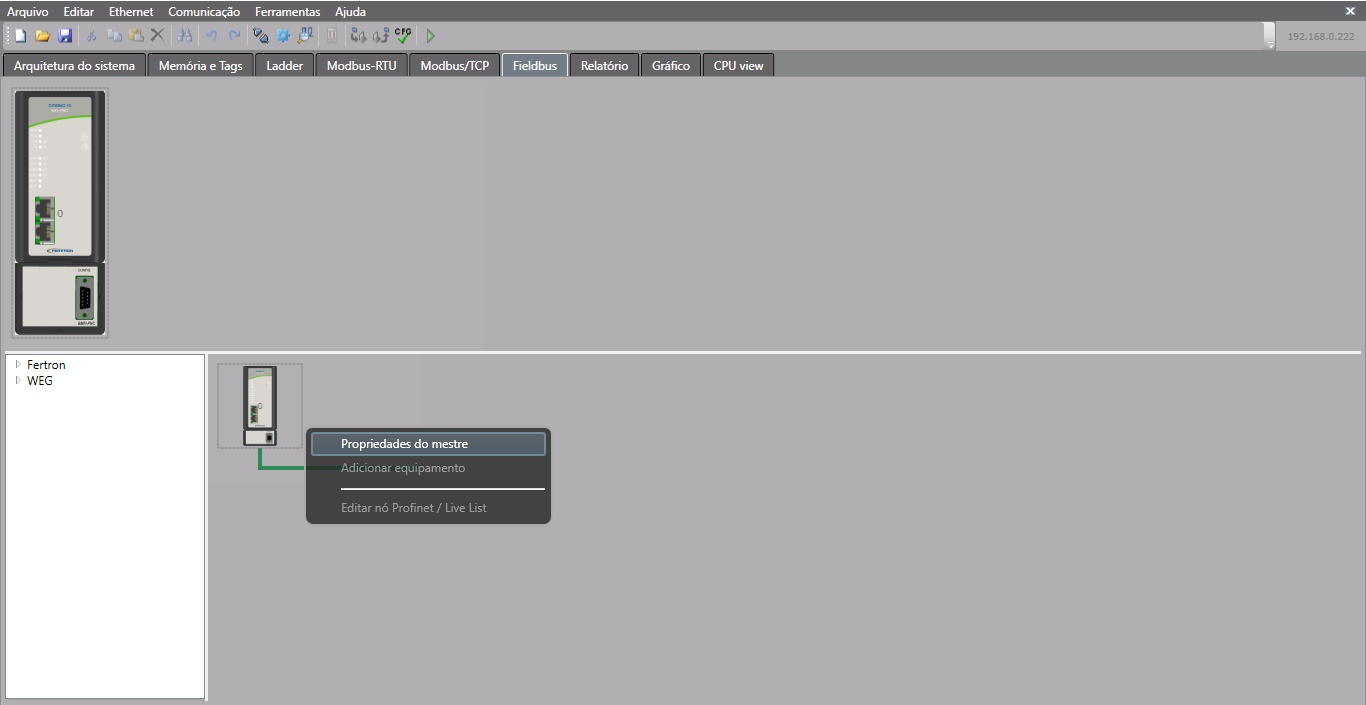Expand the Fertron tree node
Viewport: 1366px width, 705px height.
(x=18, y=365)
